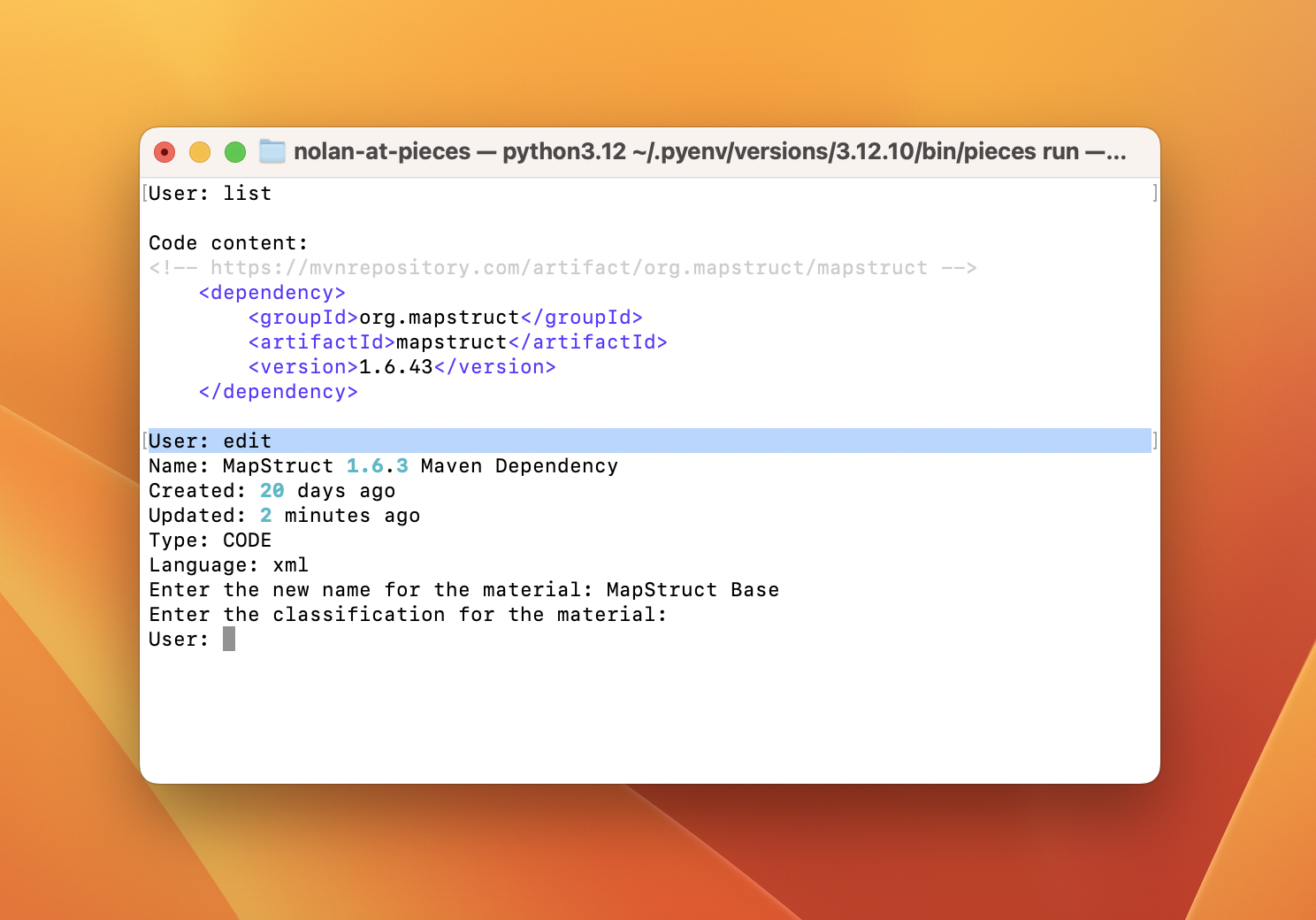The width and height of the screenshot is (1316, 920).
Task: Click the highlighted 'User: edit' line
Action: [x=649, y=441]
